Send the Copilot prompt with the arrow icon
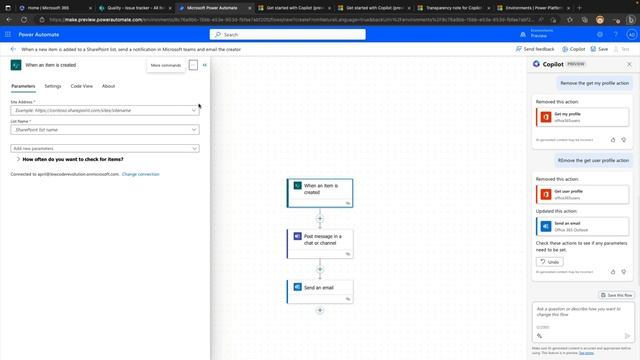The width and height of the screenshot is (640, 360). [627, 336]
